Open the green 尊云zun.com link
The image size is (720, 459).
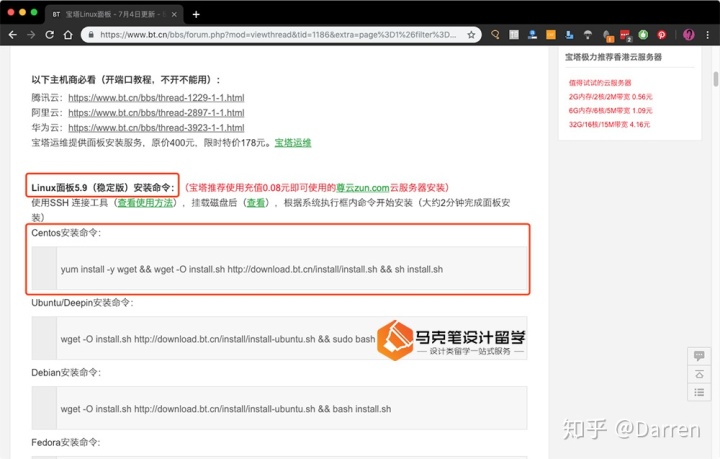(x=363, y=188)
